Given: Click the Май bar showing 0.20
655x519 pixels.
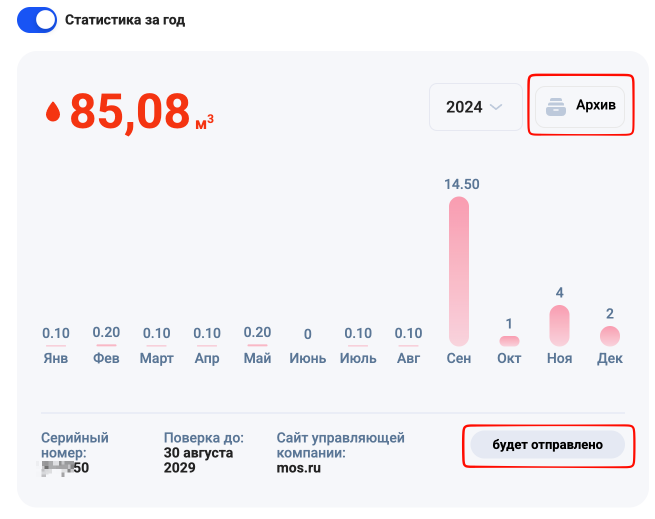Looking at the screenshot, I should (257, 345).
